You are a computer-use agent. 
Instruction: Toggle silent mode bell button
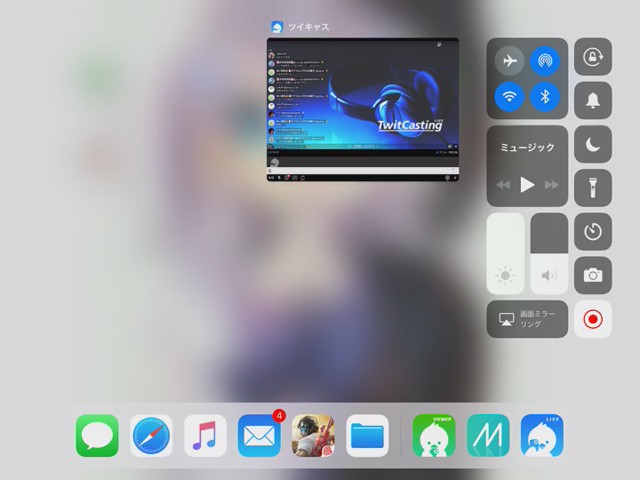pyautogui.click(x=593, y=100)
